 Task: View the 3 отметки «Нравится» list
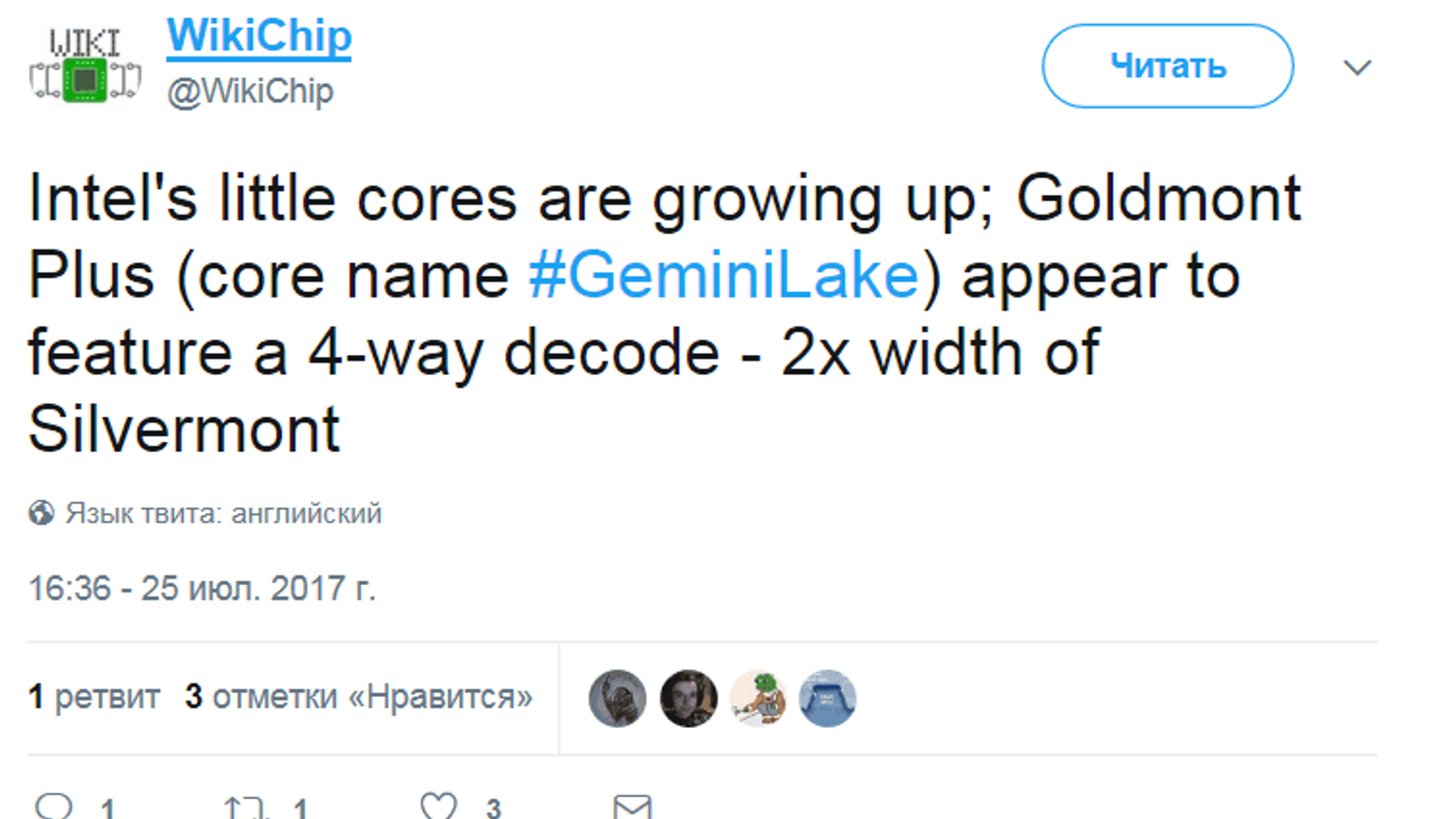[x=359, y=697]
